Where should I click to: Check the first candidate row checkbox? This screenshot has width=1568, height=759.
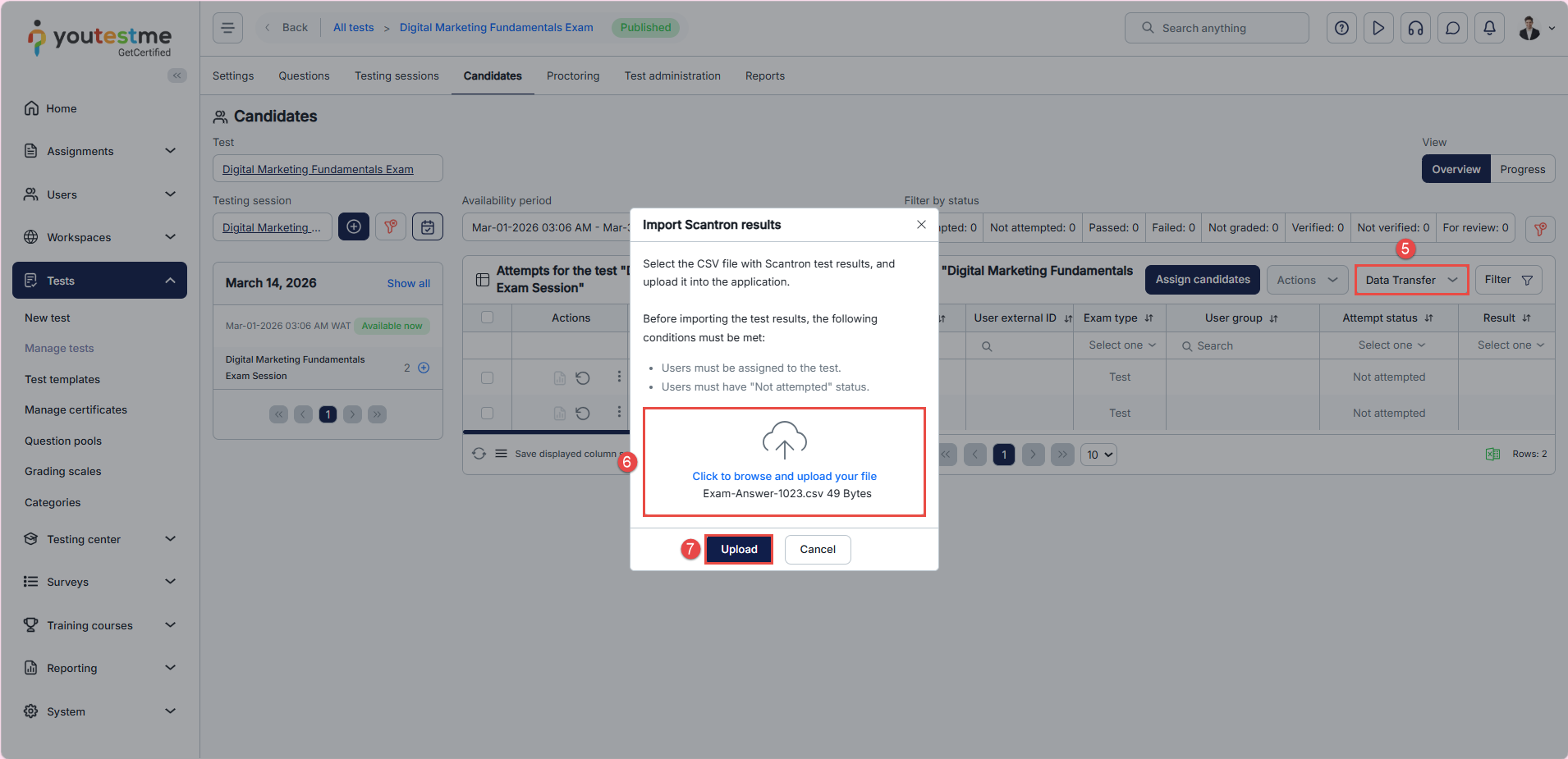[487, 377]
